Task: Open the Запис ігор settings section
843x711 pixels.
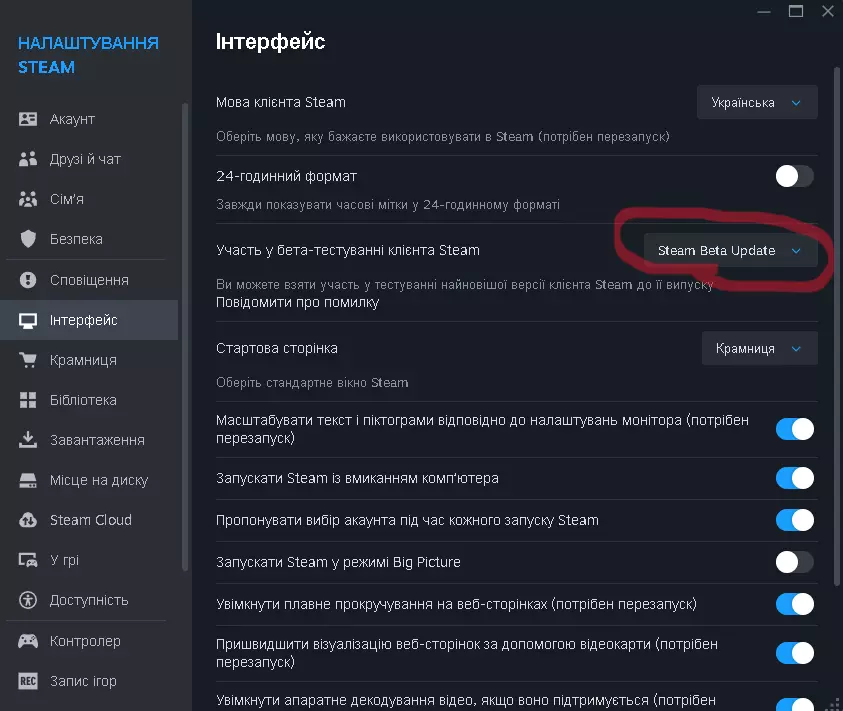Action: (x=83, y=681)
